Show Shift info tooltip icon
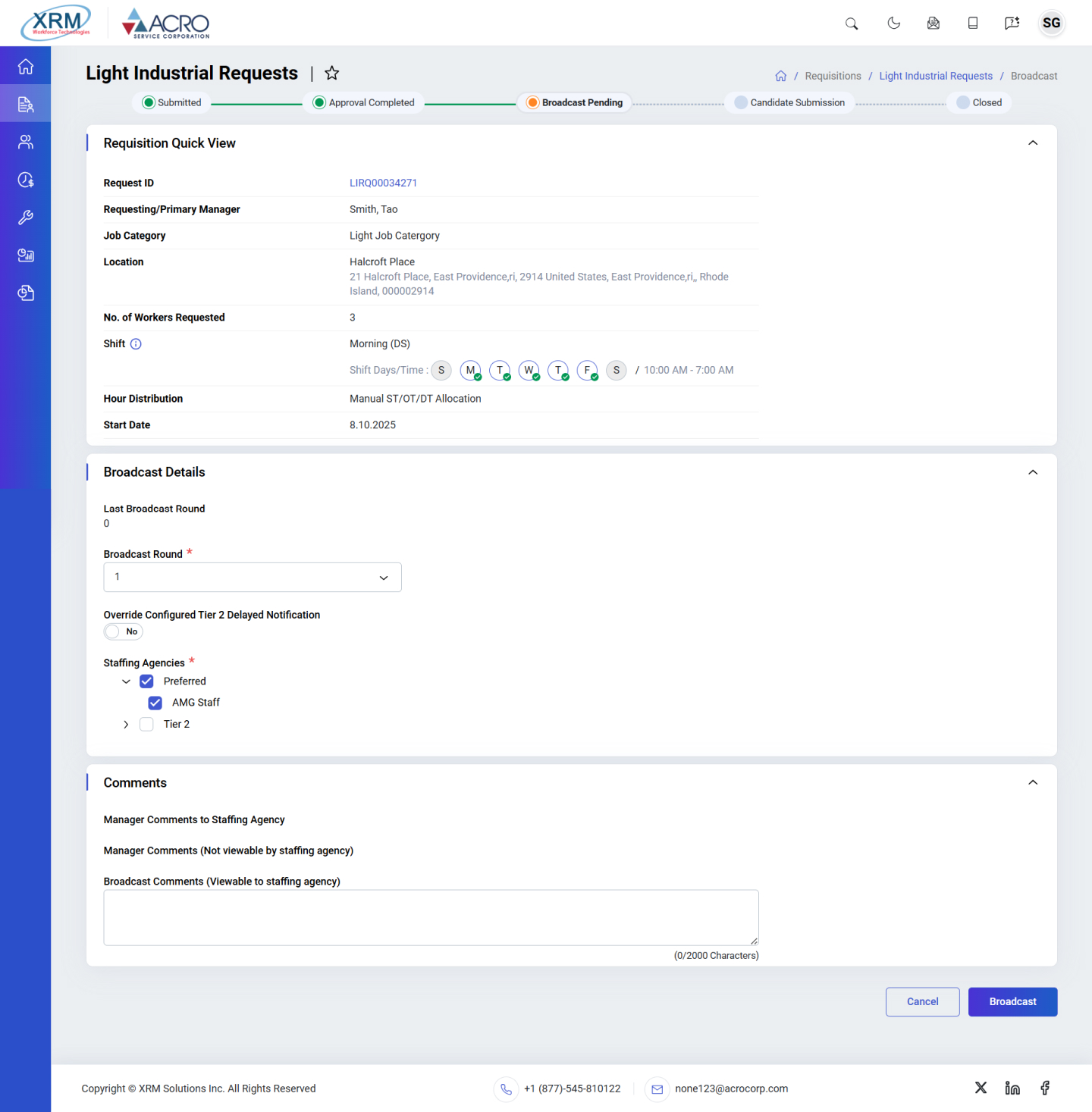This screenshot has height=1112, width=1092. click(136, 344)
